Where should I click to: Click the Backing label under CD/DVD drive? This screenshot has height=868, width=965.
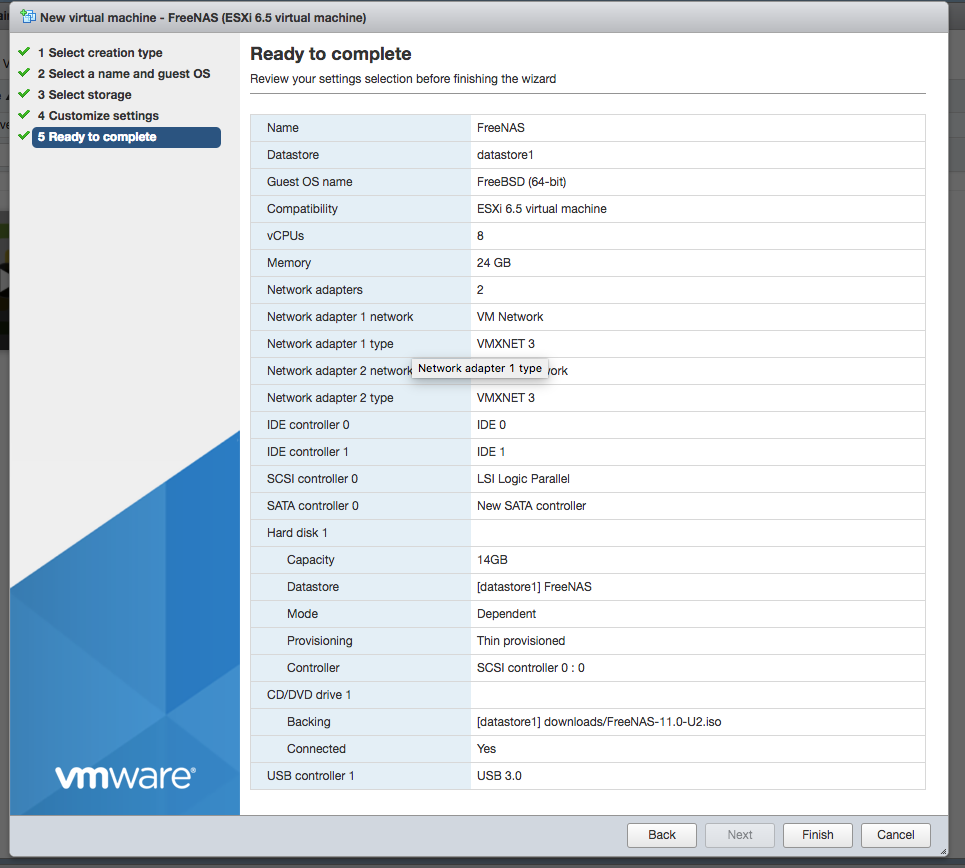click(x=308, y=722)
